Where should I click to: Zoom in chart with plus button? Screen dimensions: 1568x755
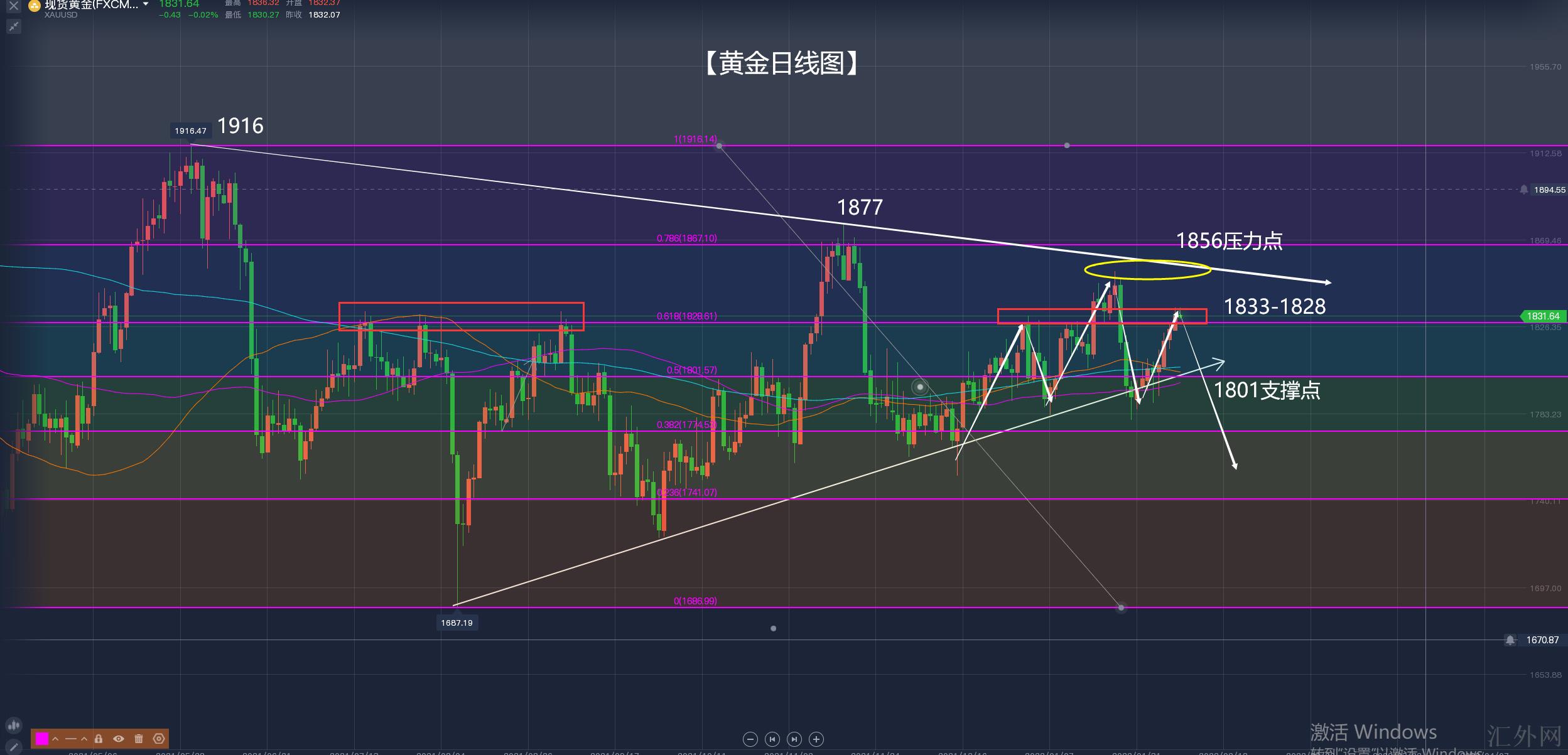pyautogui.click(x=816, y=739)
